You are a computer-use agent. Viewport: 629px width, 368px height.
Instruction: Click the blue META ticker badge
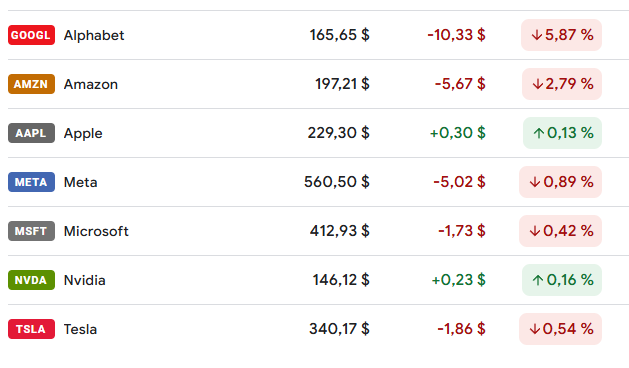click(x=31, y=182)
